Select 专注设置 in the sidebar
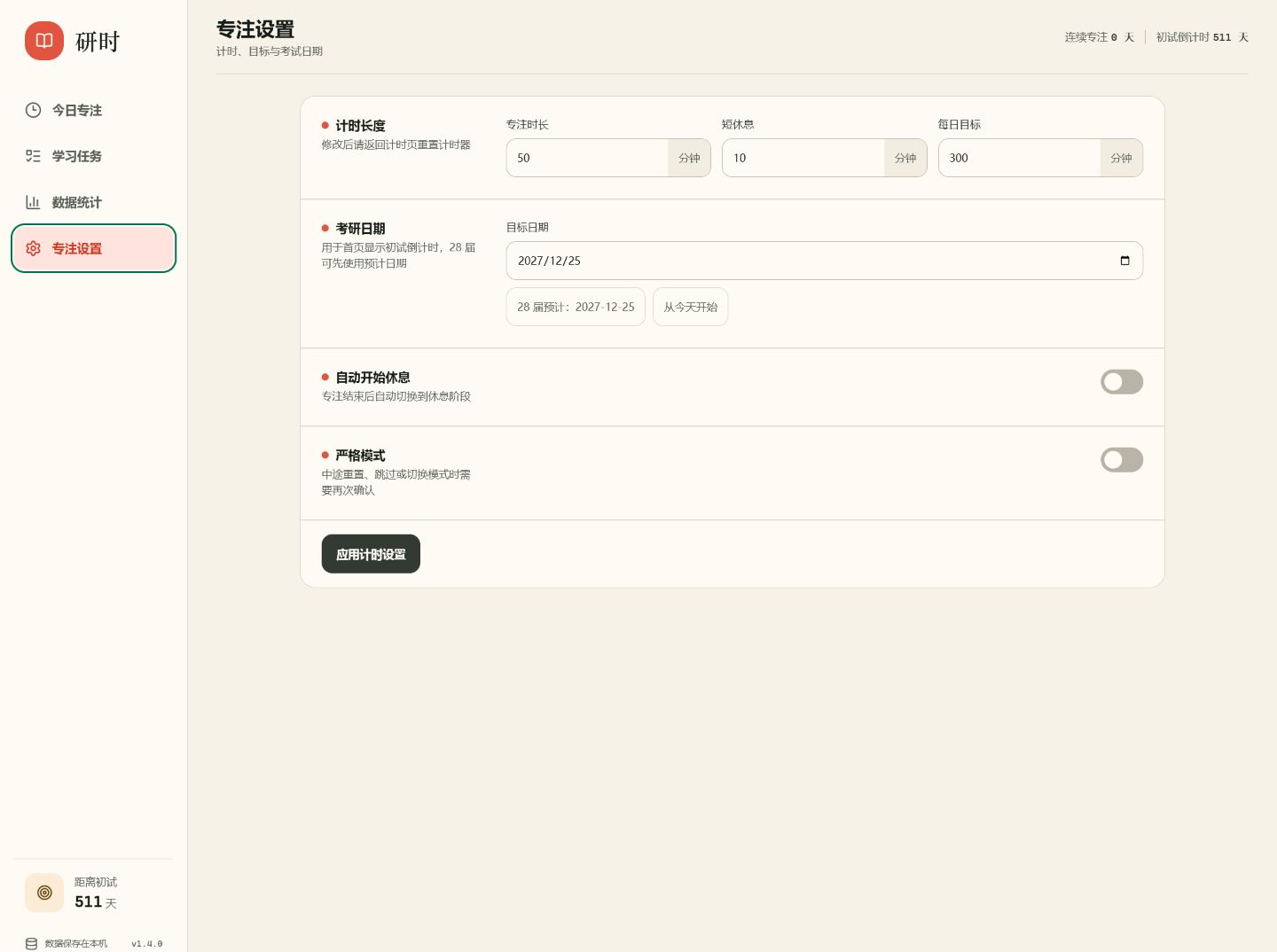 (94, 248)
